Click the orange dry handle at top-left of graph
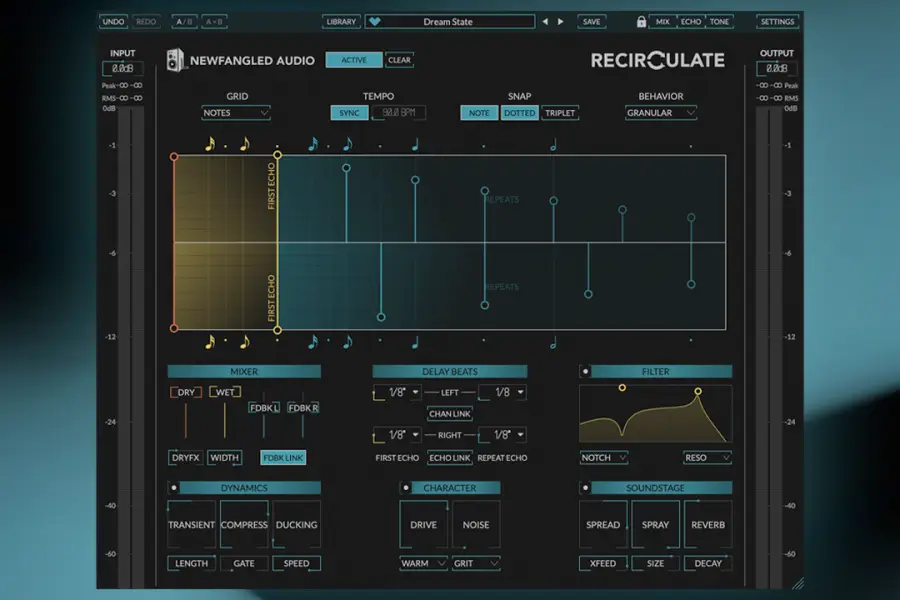Image resolution: width=900 pixels, height=600 pixels. click(x=174, y=156)
